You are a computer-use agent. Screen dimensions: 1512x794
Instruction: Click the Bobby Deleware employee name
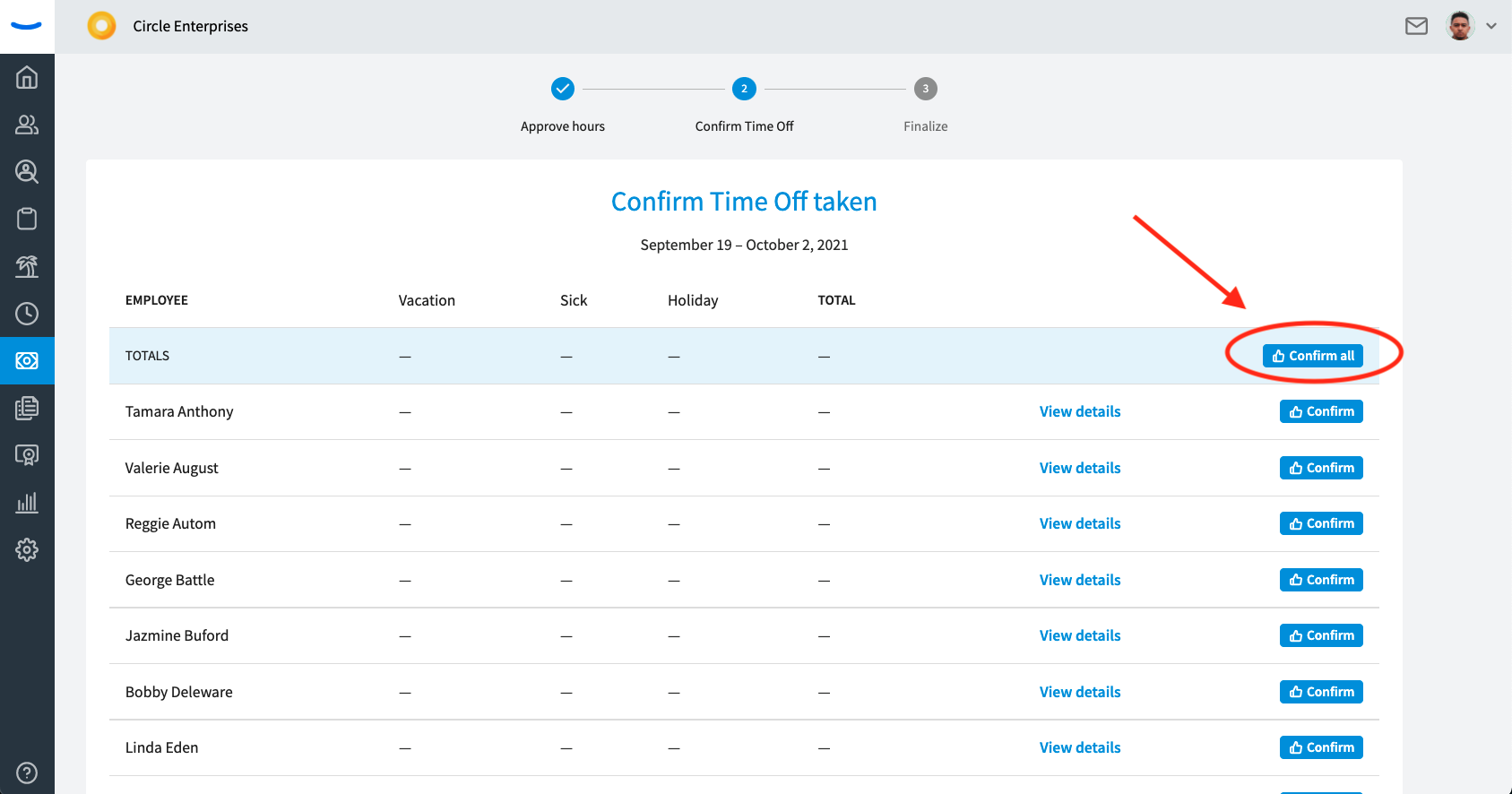click(x=179, y=692)
